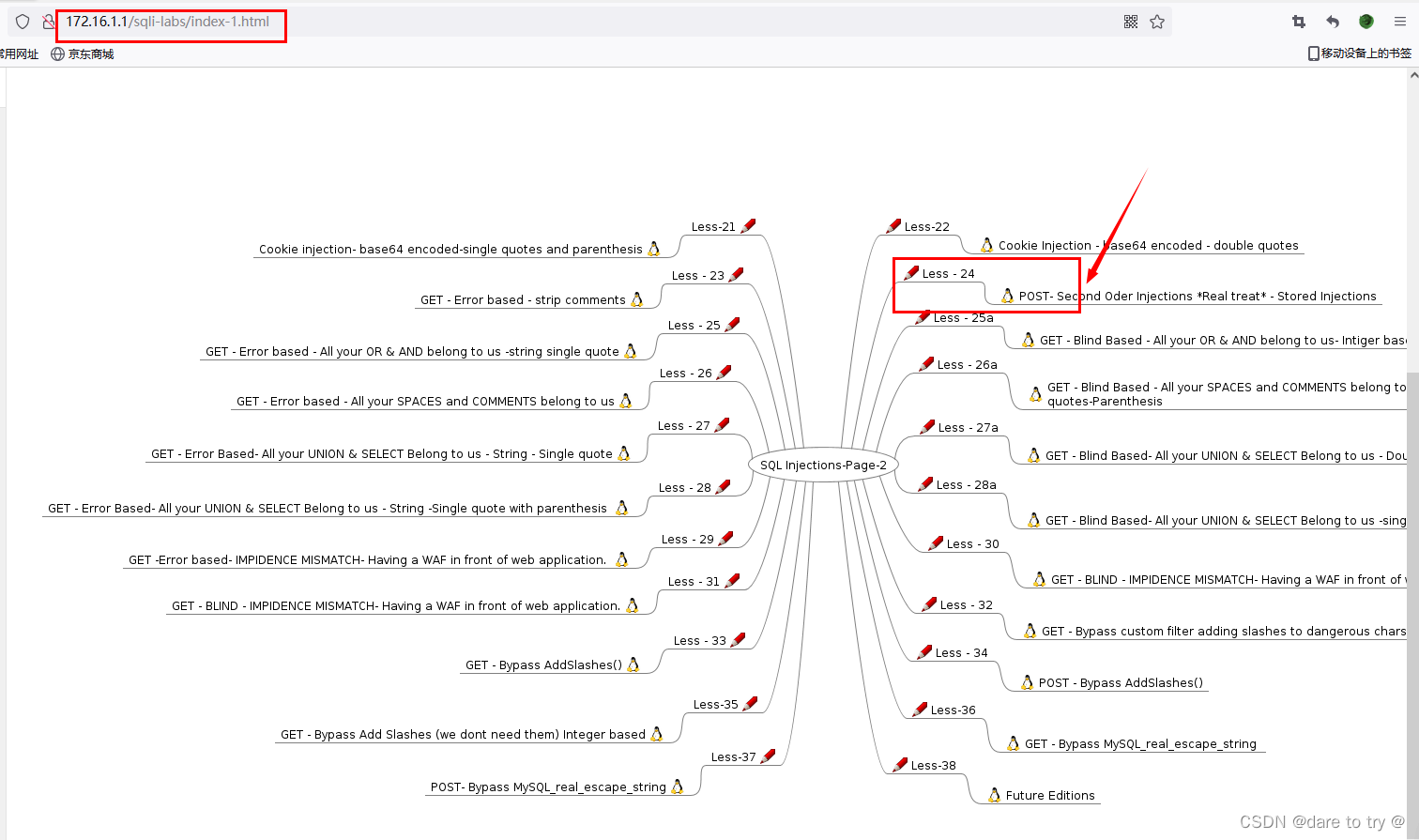Click penguin icon after string single quote text
This screenshot has width=1419, height=840.
tap(631, 351)
